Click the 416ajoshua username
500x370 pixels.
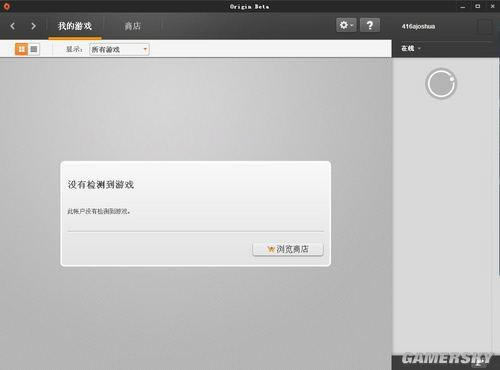click(x=418, y=26)
